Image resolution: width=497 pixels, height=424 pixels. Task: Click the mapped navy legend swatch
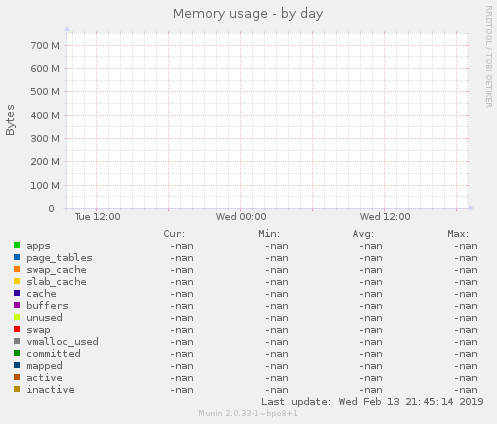(17, 365)
